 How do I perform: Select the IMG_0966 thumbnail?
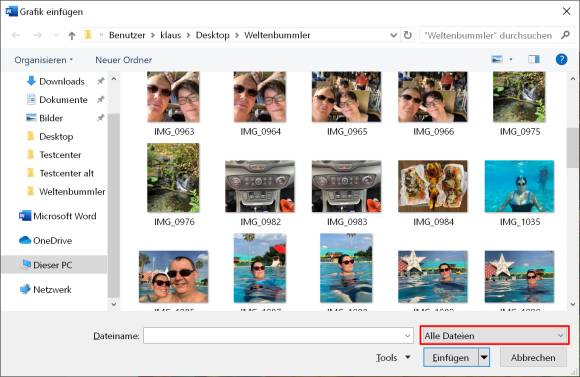click(x=433, y=97)
